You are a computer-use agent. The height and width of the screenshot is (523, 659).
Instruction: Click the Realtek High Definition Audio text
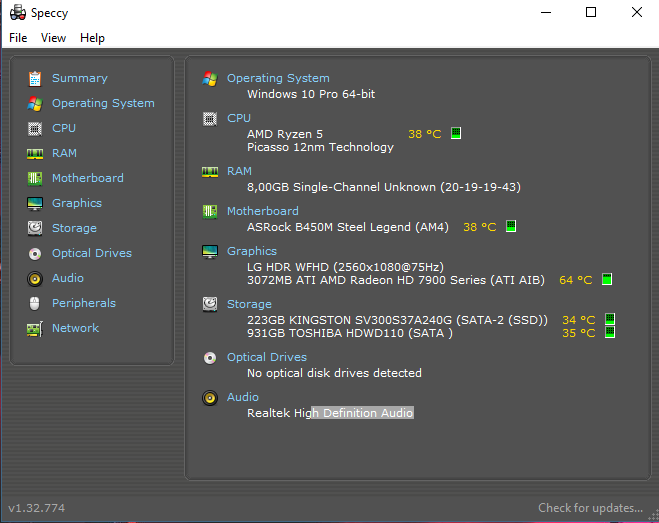[x=330, y=413]
